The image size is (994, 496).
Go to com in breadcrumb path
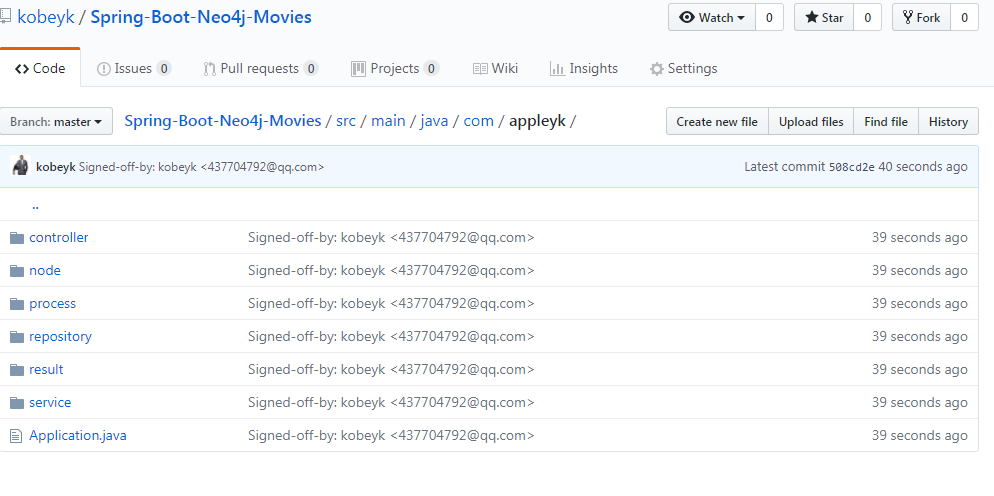(x=479, y=121)
